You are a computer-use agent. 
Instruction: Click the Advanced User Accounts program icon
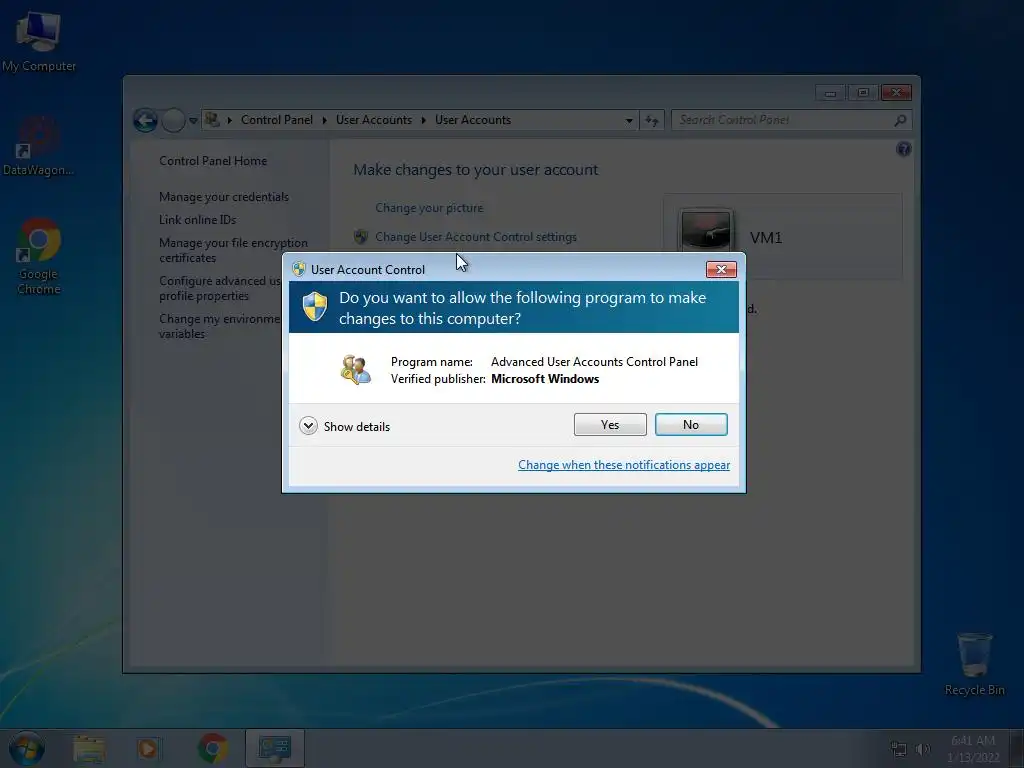click(x=356, y=370)
